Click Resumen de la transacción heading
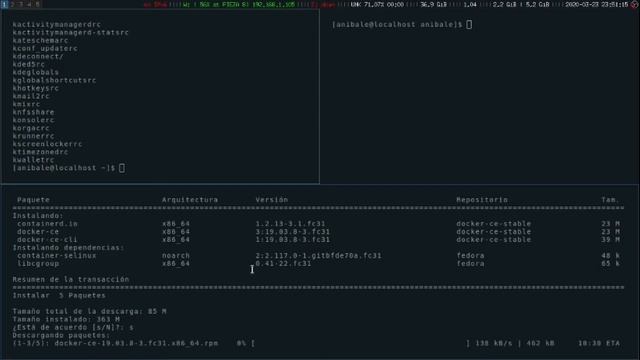This screenshot has width=640, height=360. [x=71, y=279]
